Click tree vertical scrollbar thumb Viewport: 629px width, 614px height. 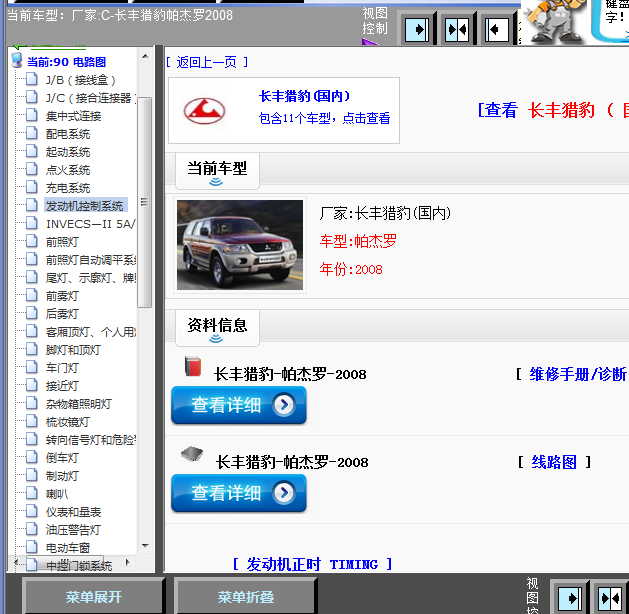(144, 202)
